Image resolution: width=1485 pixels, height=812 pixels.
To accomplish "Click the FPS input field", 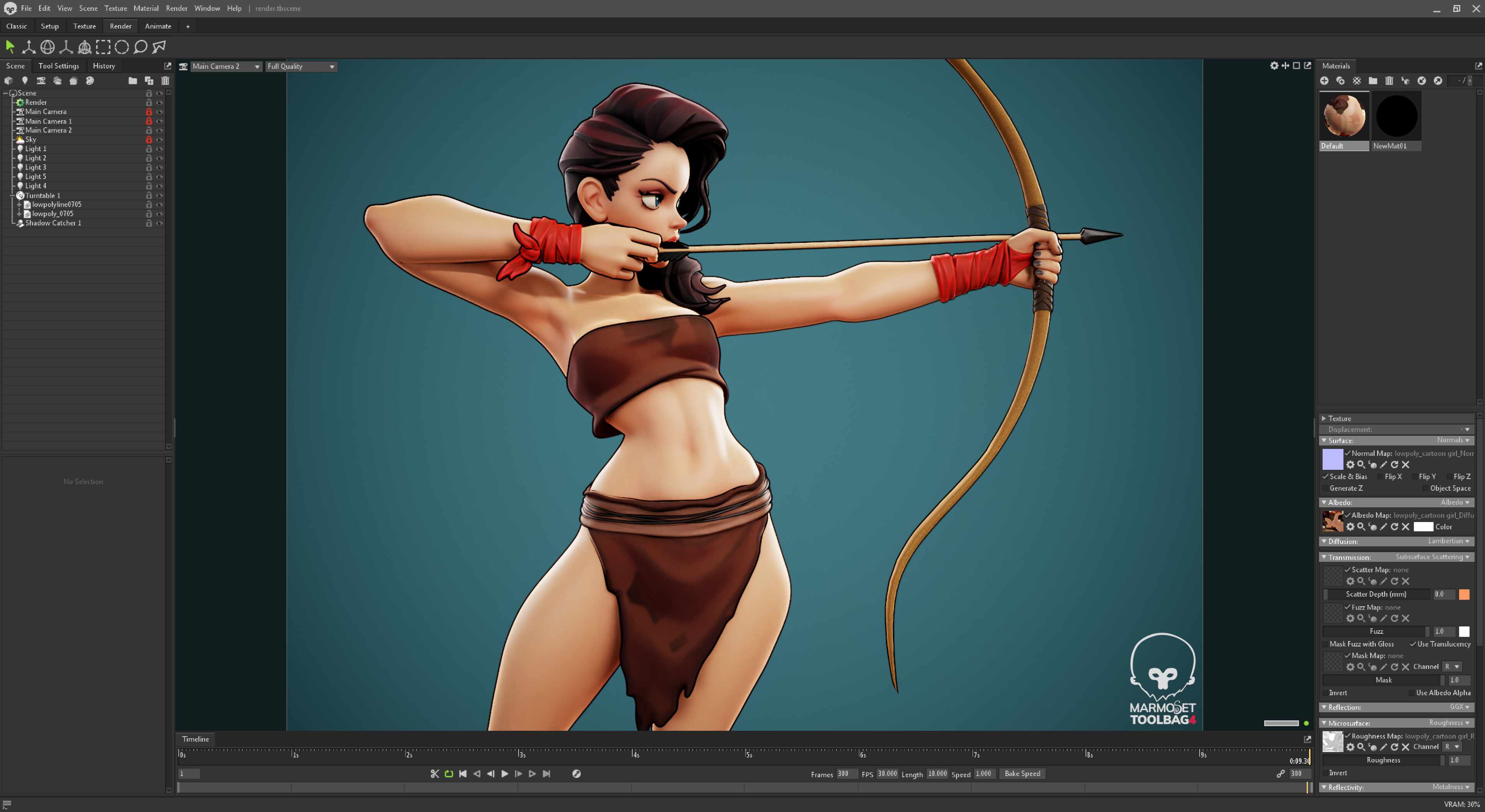I will pyautogui.click(x=887, y=773).
